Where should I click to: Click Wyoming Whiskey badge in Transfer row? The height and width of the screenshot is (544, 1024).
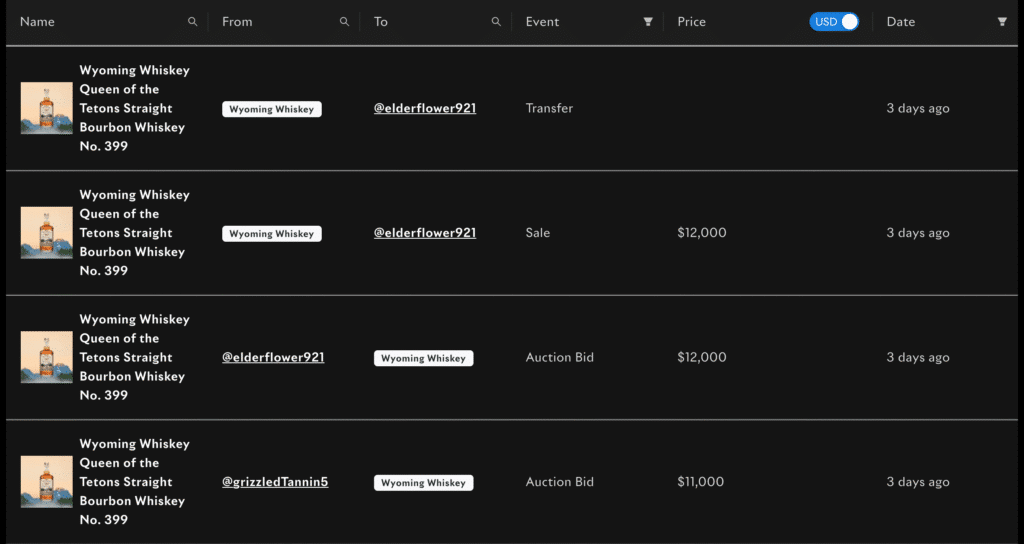coord(272,109)
